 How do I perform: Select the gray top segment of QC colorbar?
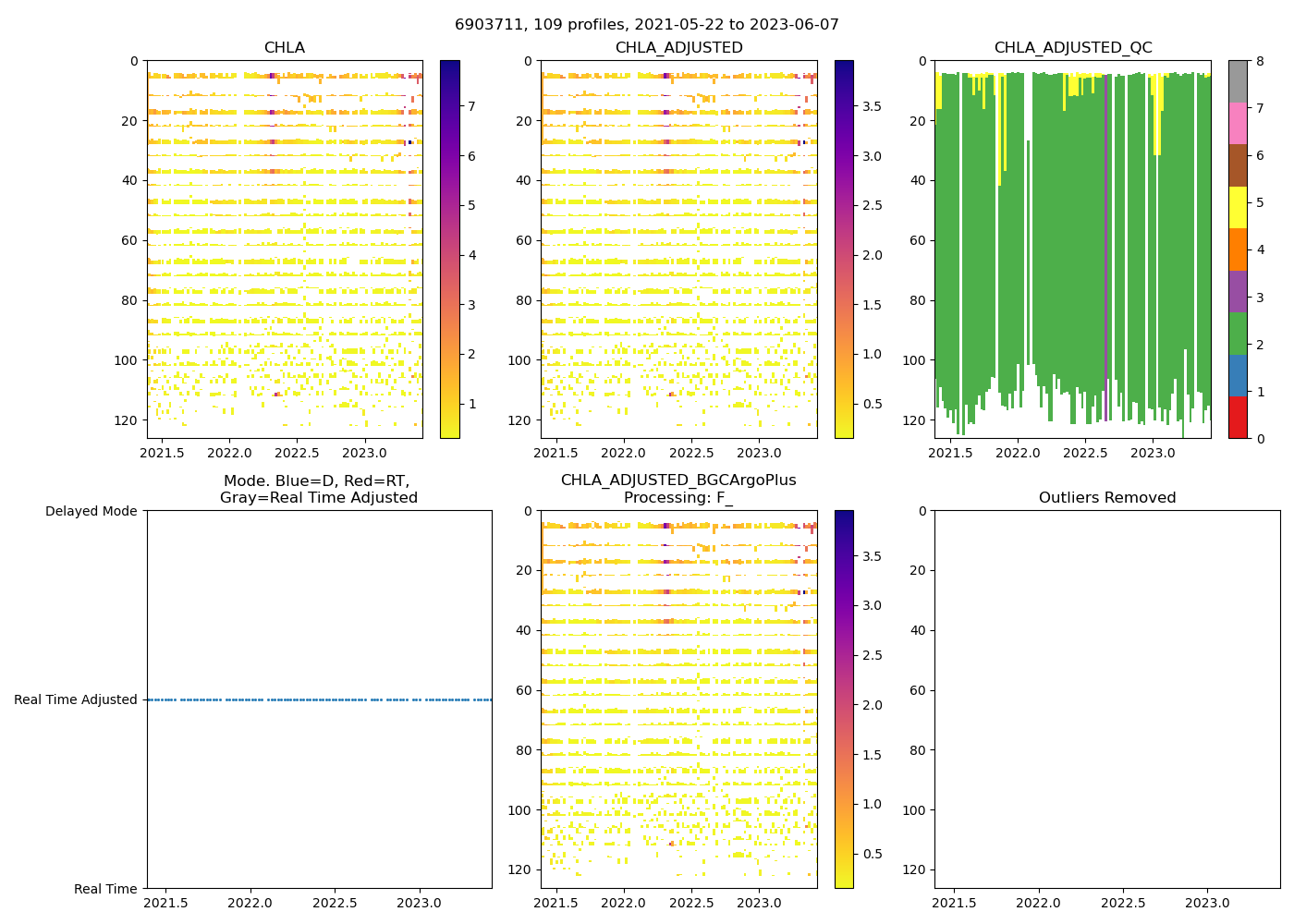(1238, 81)
